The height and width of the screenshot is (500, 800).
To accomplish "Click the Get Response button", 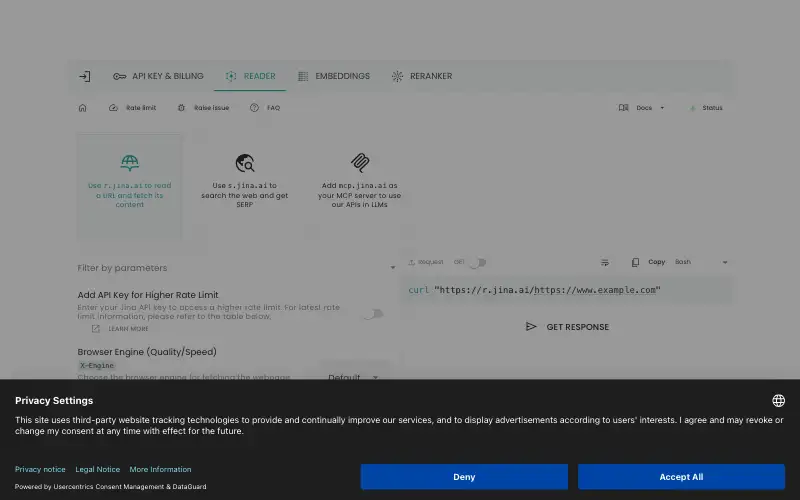I will [567, 327].
